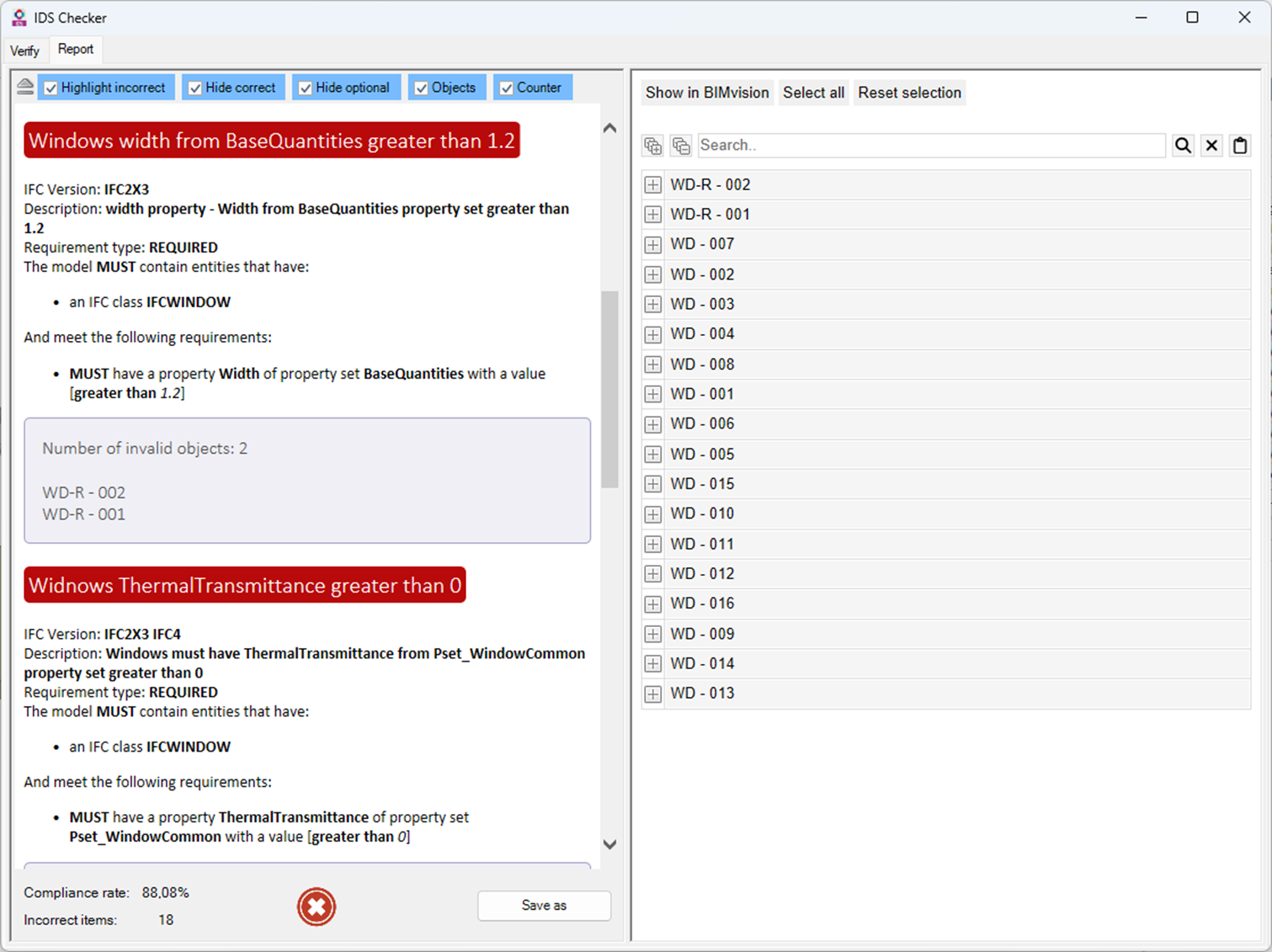Viewport: 1272px width, 952px height.
Task: Switch to the Verify tab
Action: [x=24, y=51]
